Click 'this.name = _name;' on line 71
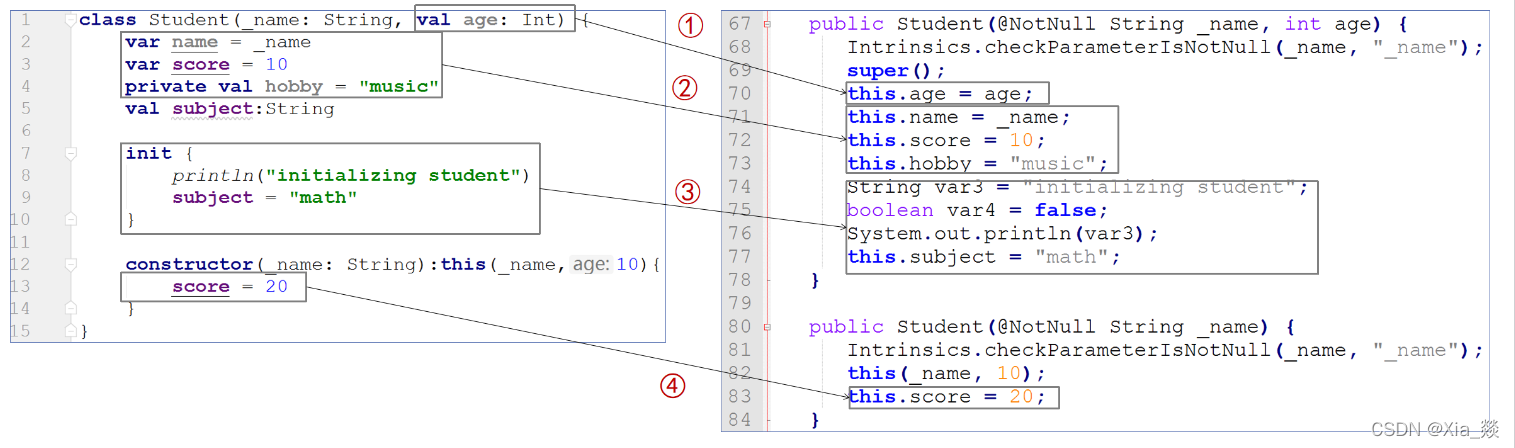The height and width of the screenshot is (448, 1515). pos(959,117)
